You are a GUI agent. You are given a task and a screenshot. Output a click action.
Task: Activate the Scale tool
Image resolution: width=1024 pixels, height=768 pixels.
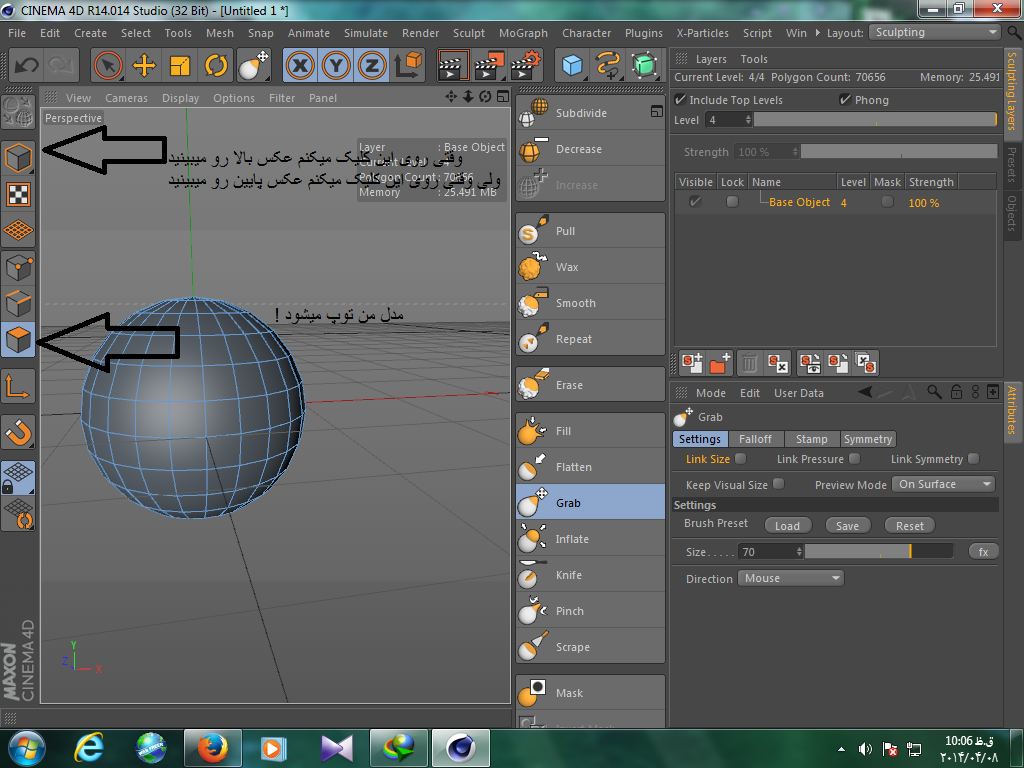tap(180, 65)
